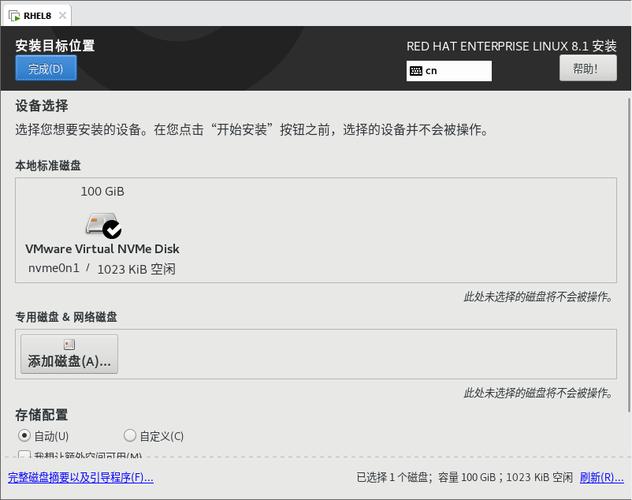Click the 添加磁盘(A)... button
Viewport: 632px width, 500px height.
[x=69, y=354]
